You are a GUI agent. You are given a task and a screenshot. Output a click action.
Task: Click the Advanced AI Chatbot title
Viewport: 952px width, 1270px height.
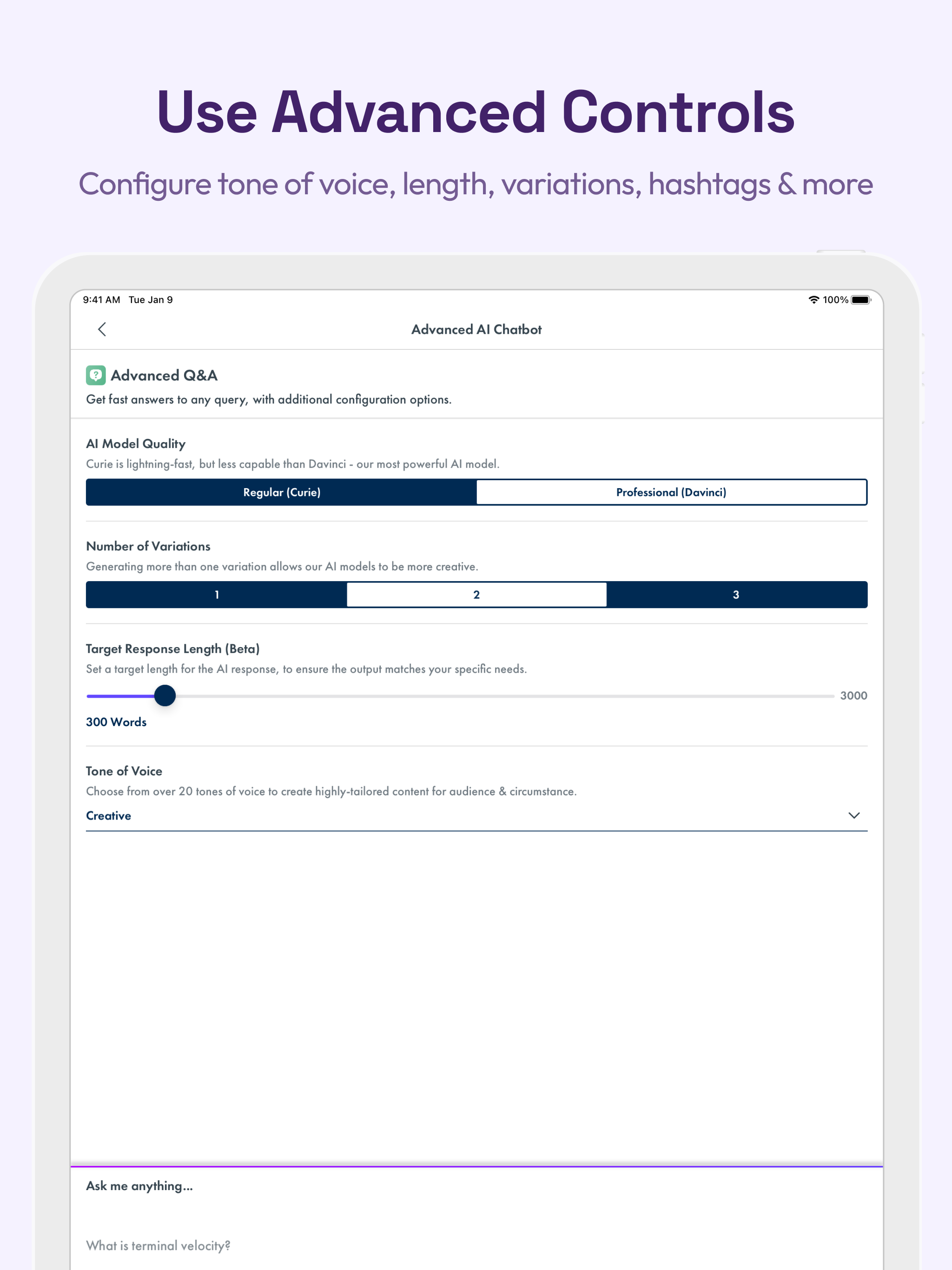476,330
